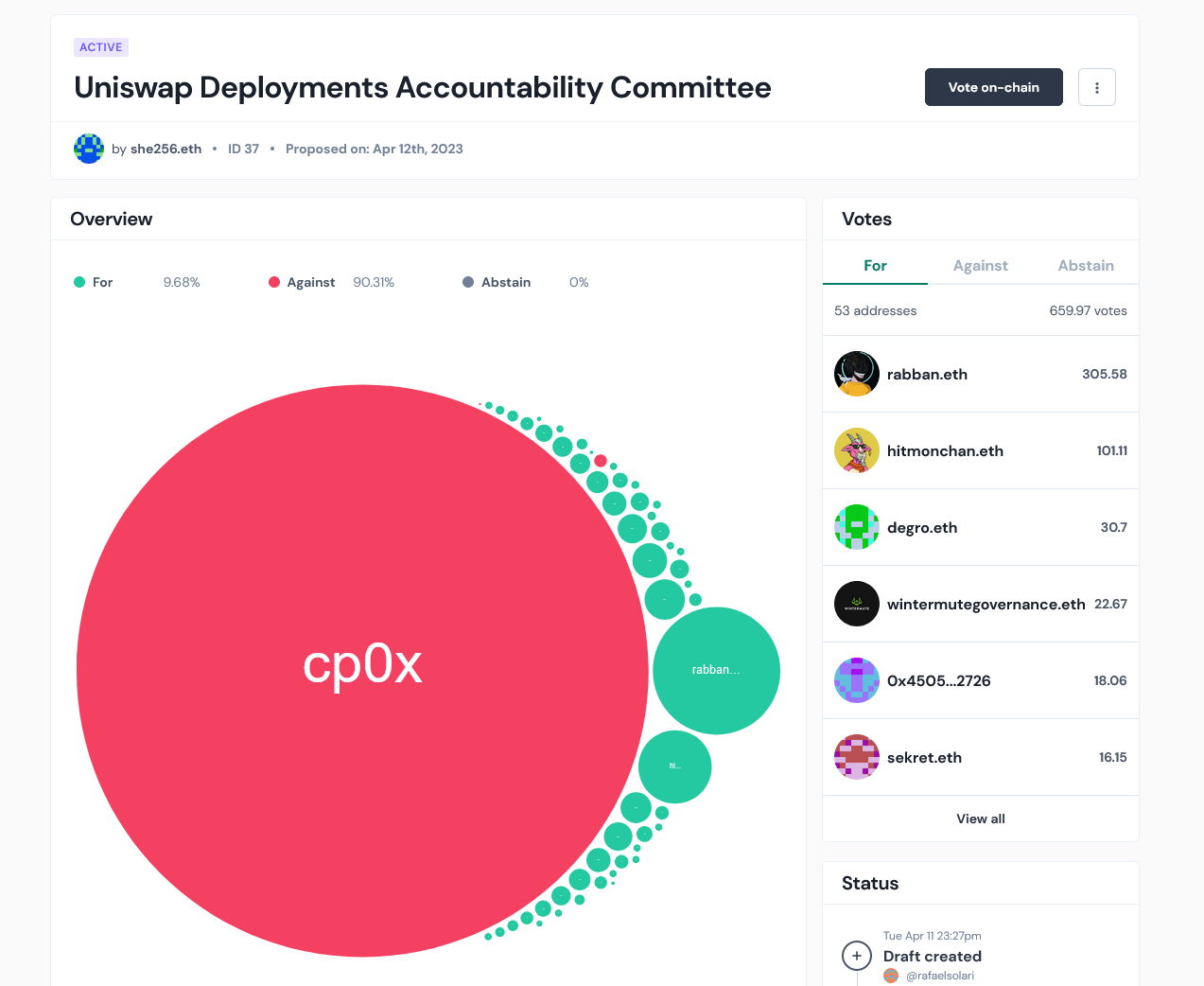The image size is (1204, 986).
Task: Click the Tue Apr 11 23:27pm timestamp
Action: pyautogui.click(x=933, y=936)
